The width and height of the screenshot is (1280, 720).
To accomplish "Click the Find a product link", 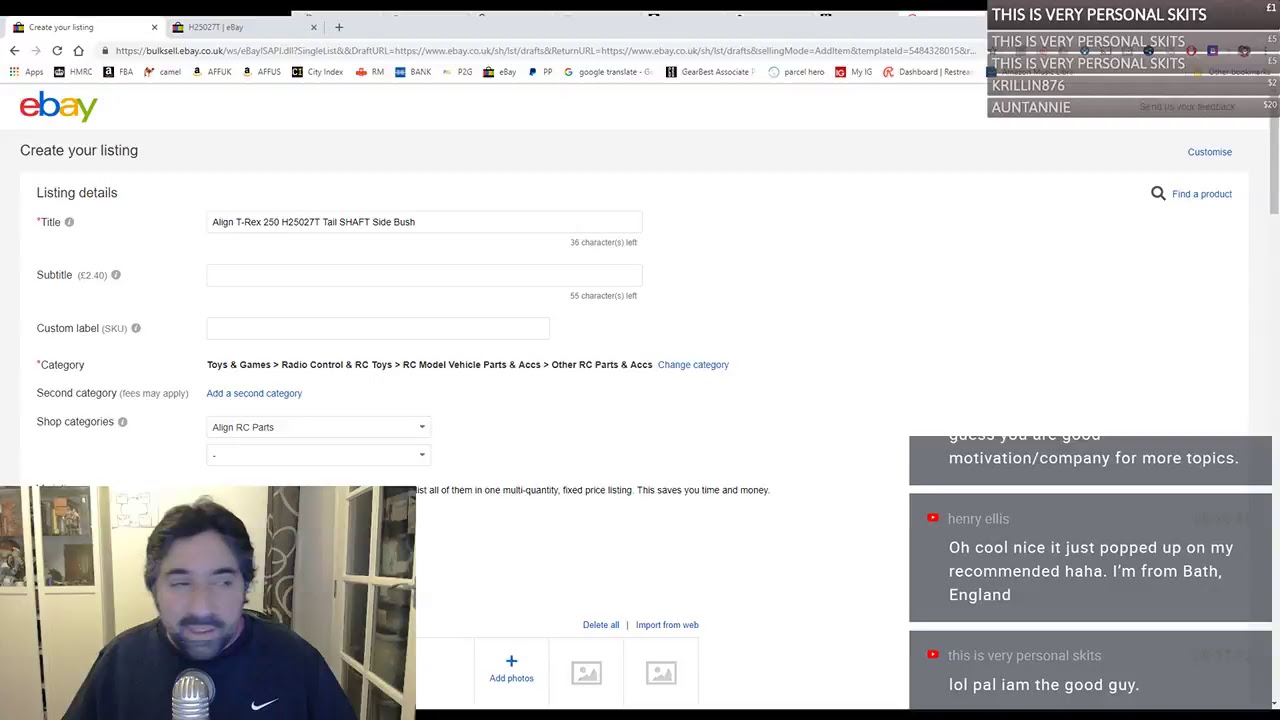I will [1202, 194].
